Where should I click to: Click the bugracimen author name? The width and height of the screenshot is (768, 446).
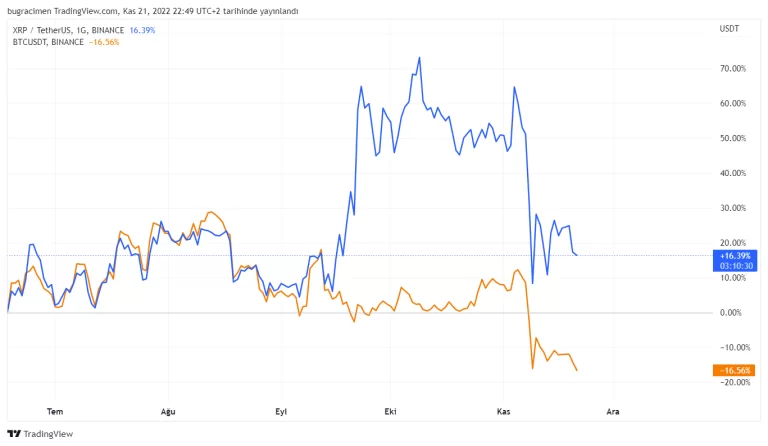pos(28,10)
